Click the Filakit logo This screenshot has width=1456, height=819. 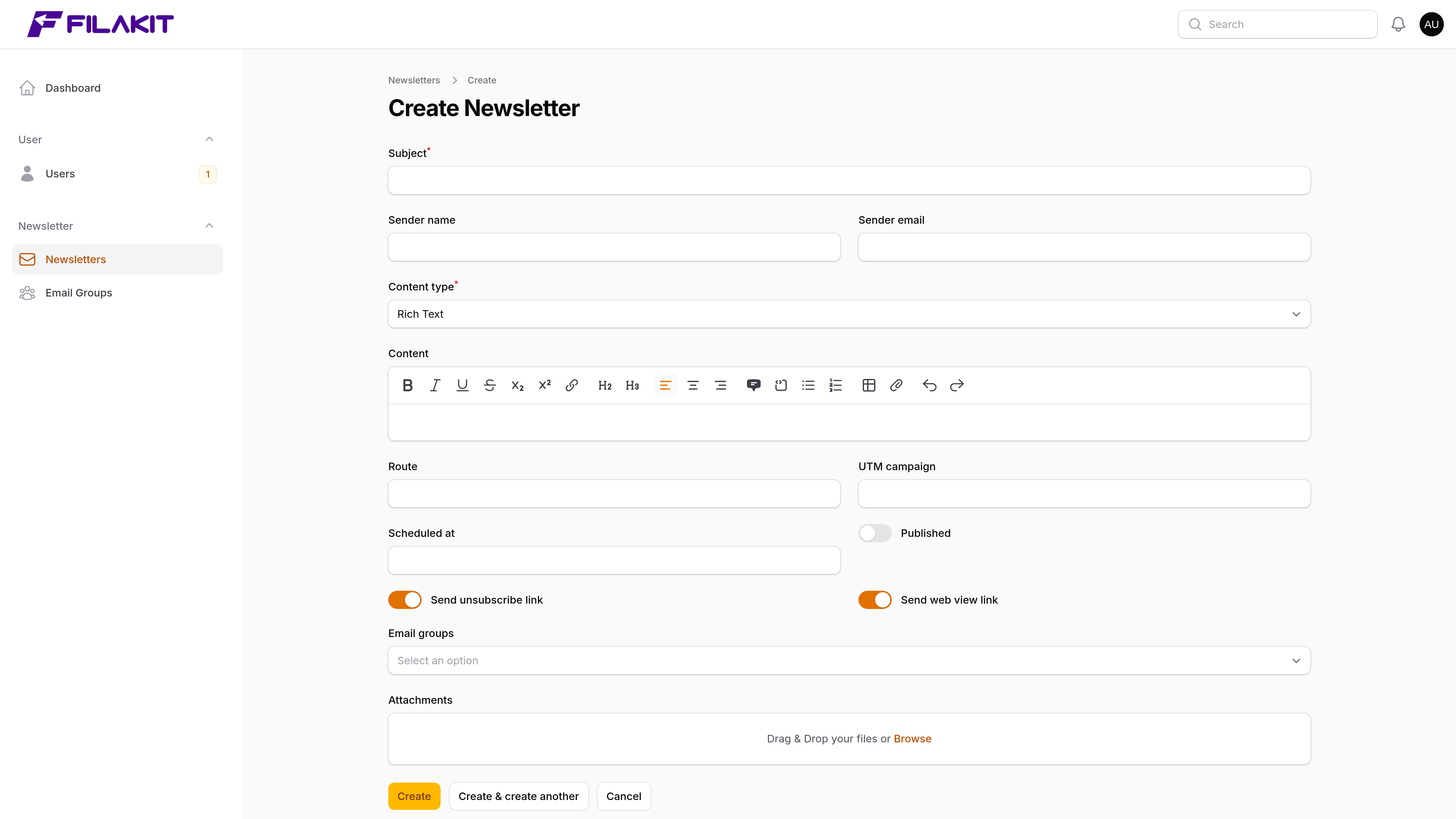click(101, 24)
